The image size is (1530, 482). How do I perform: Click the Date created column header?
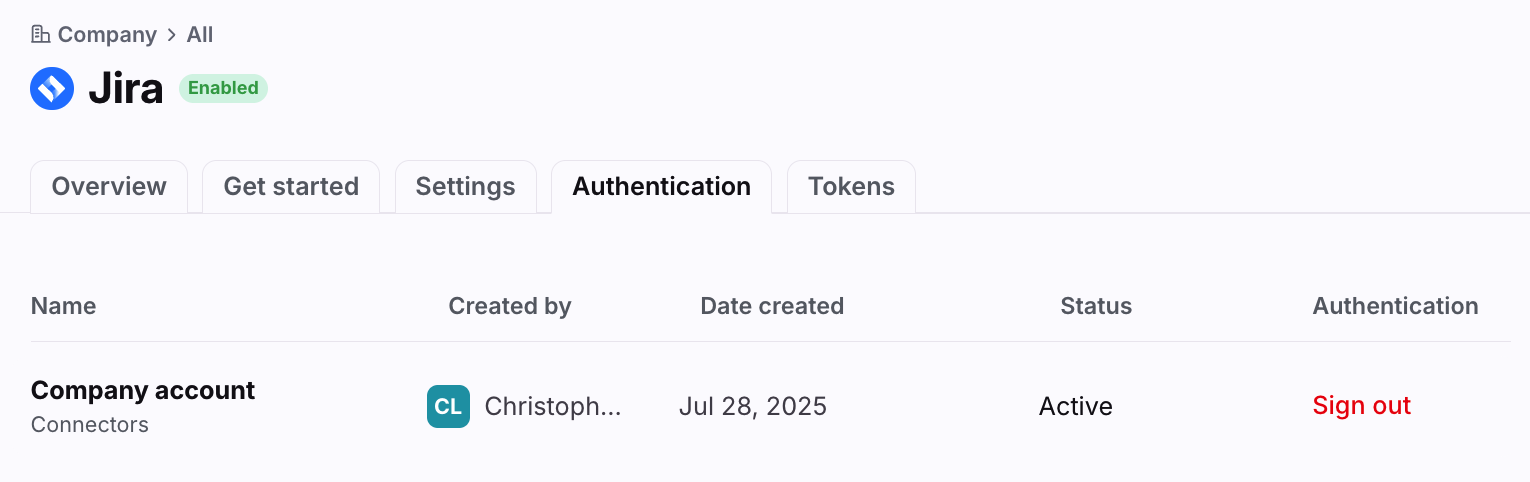pyautogui.click(x=772, y=306)
